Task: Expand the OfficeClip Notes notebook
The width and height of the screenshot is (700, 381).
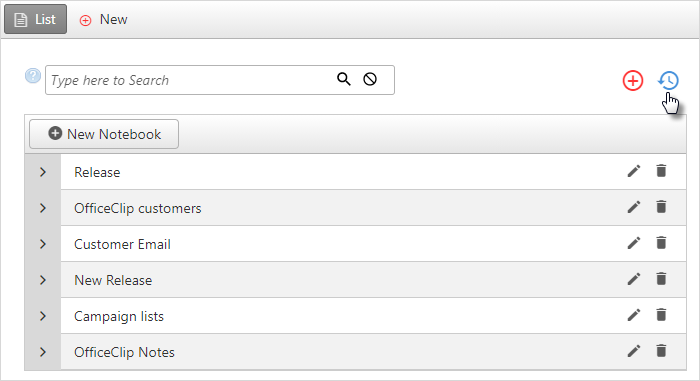Action: coord(43,352)
